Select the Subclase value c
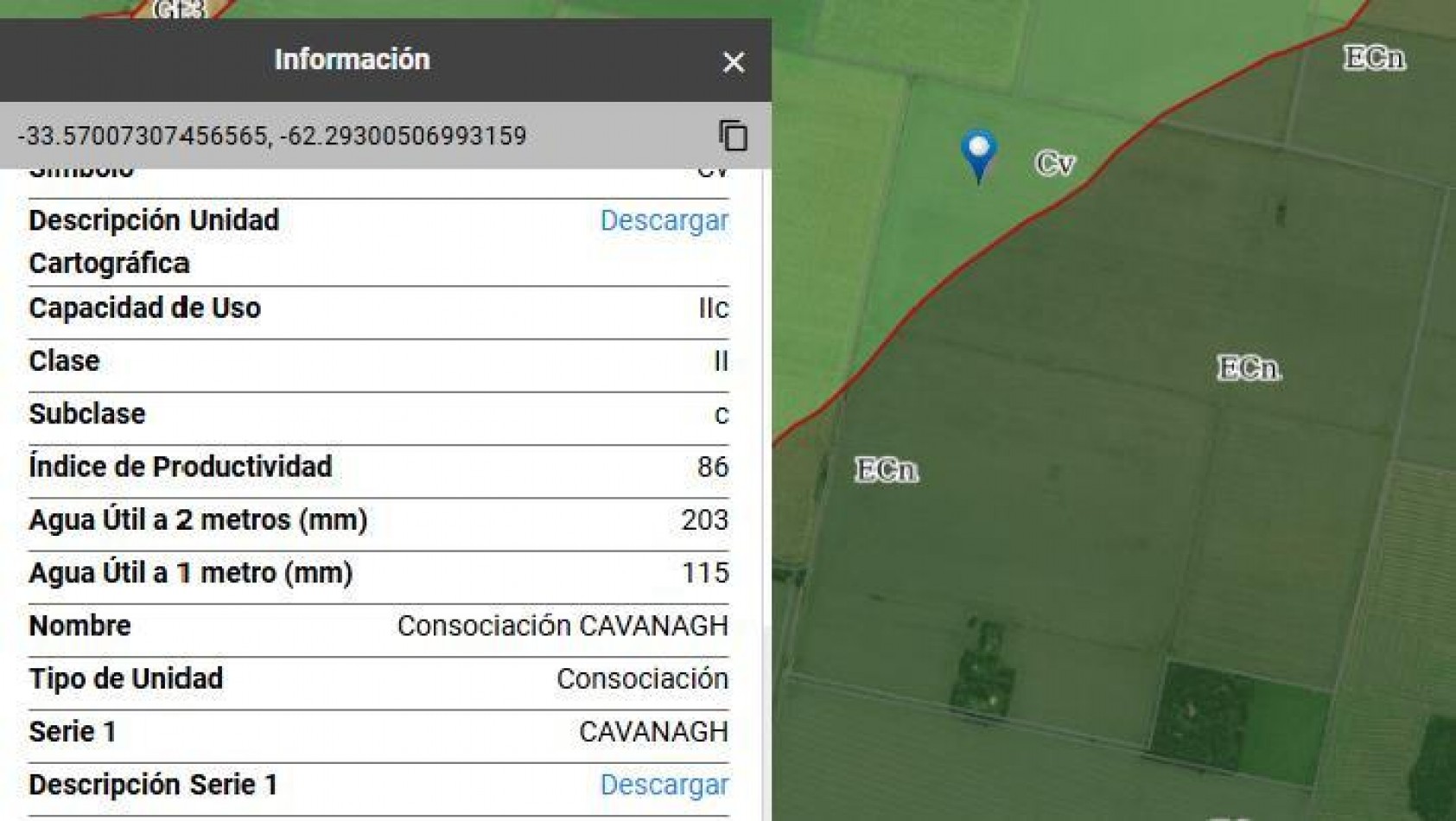Viewport: 1456px width, 821px height. tap(722, 415)
